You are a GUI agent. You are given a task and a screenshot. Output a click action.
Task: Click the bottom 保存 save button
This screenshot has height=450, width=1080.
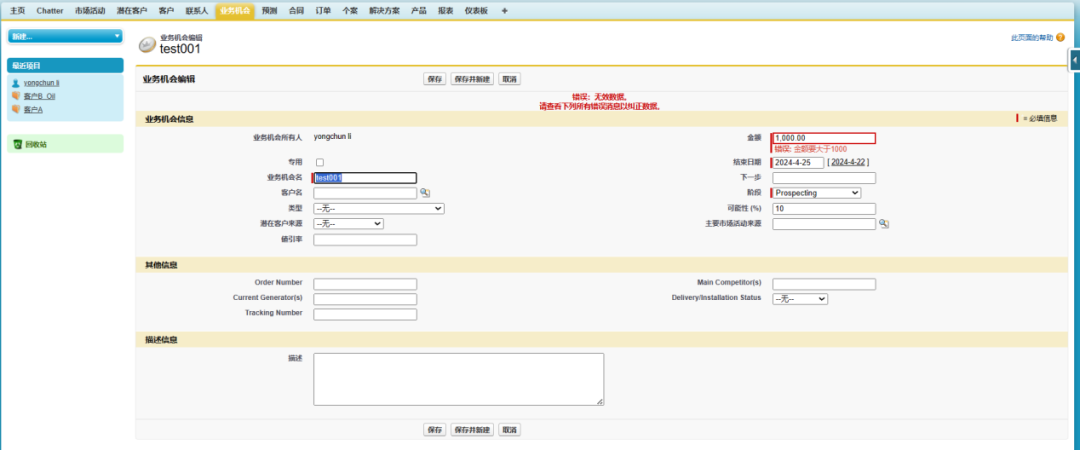click(435, 429)
